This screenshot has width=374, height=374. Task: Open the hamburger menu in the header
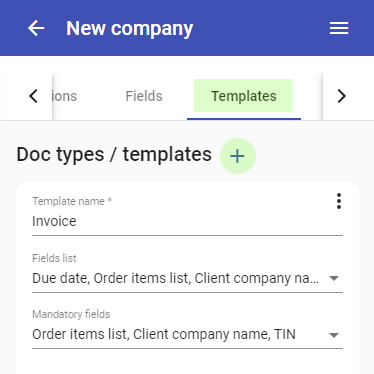339,28
